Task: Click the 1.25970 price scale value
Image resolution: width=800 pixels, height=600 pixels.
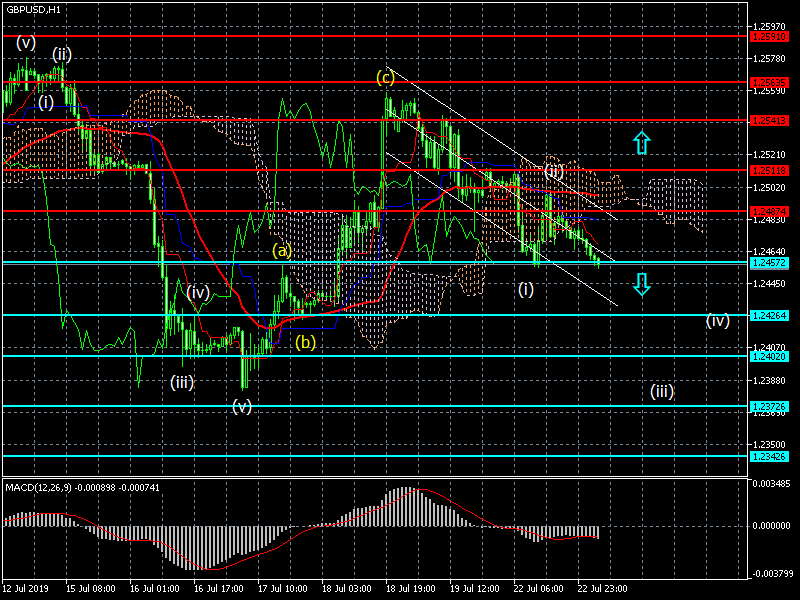Action: [769, 27]
